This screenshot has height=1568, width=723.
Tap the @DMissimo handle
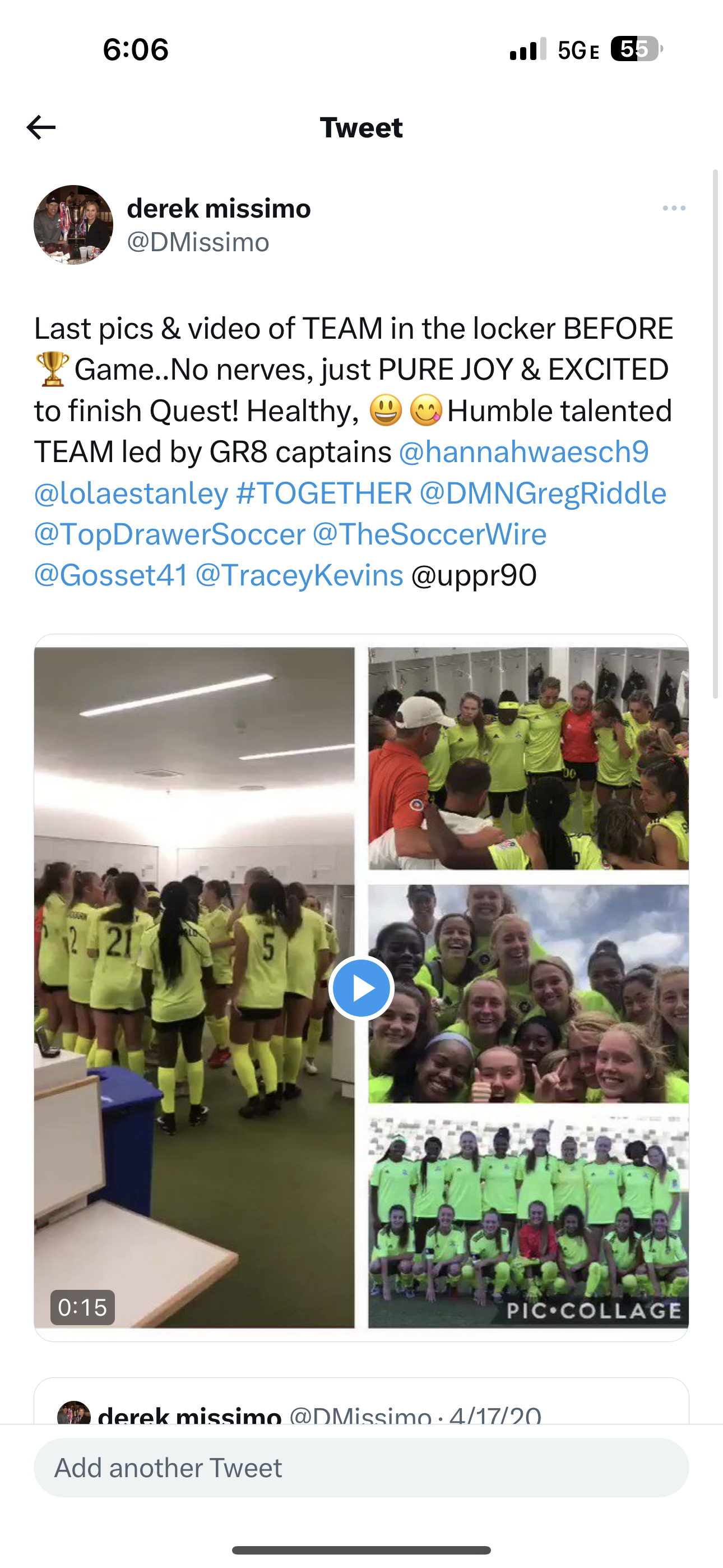click(x=198, y=242)
